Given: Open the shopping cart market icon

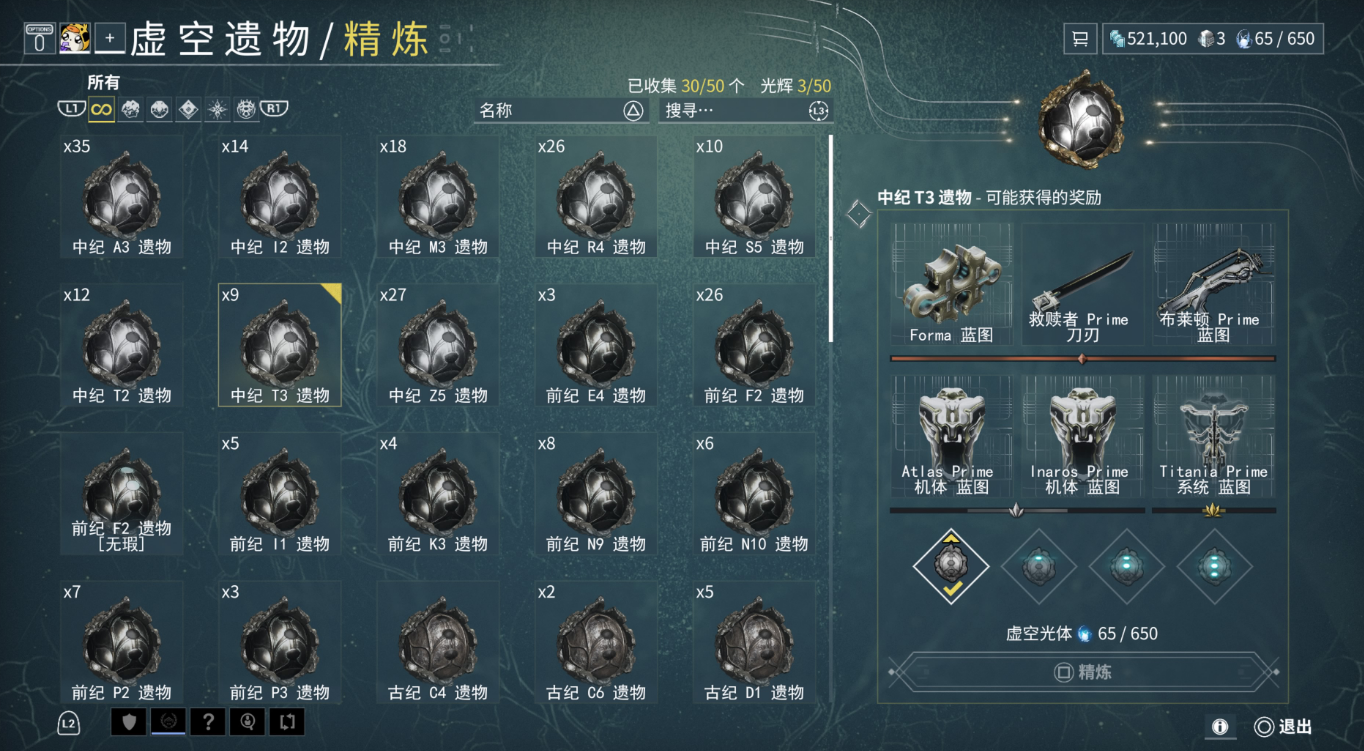Looking at the screenshot, I should [1080, 39].
